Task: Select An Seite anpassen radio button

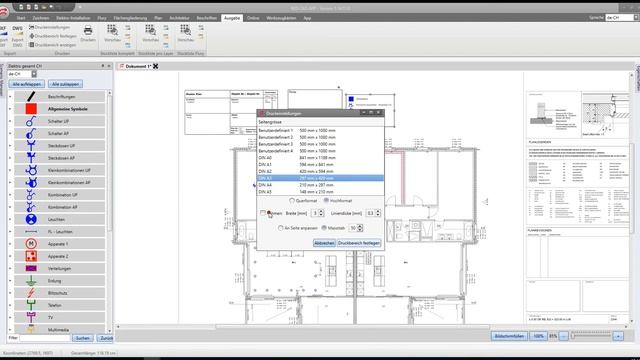Action: [280, 228]
